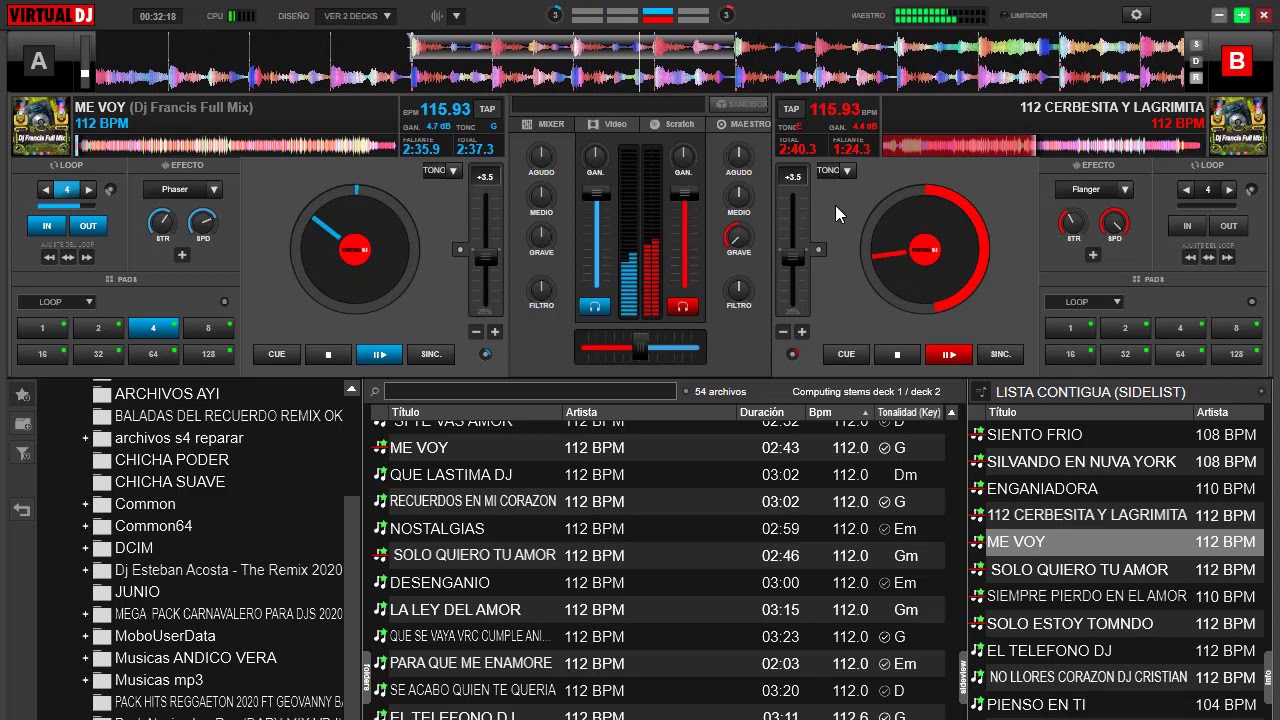
Task: Switch to the MAESTRO tab
Action: (x=743, y=124)
